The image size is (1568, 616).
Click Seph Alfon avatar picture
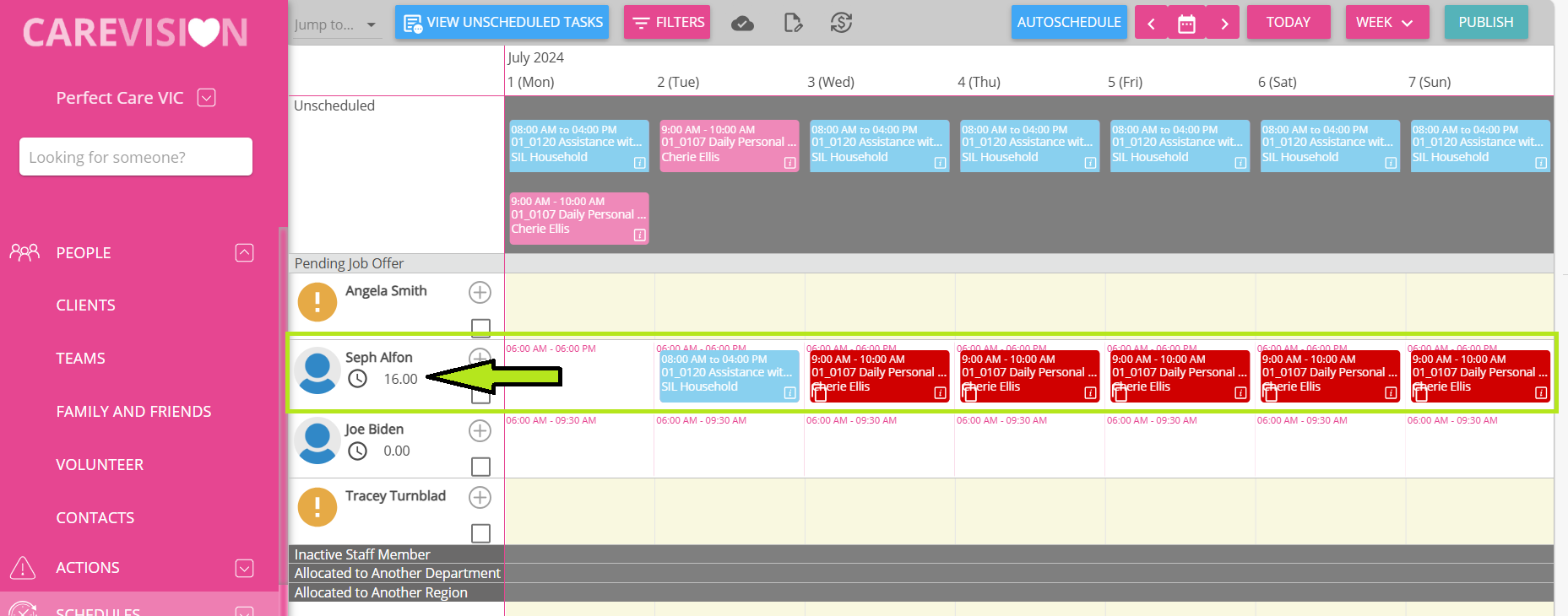point(317,370)
